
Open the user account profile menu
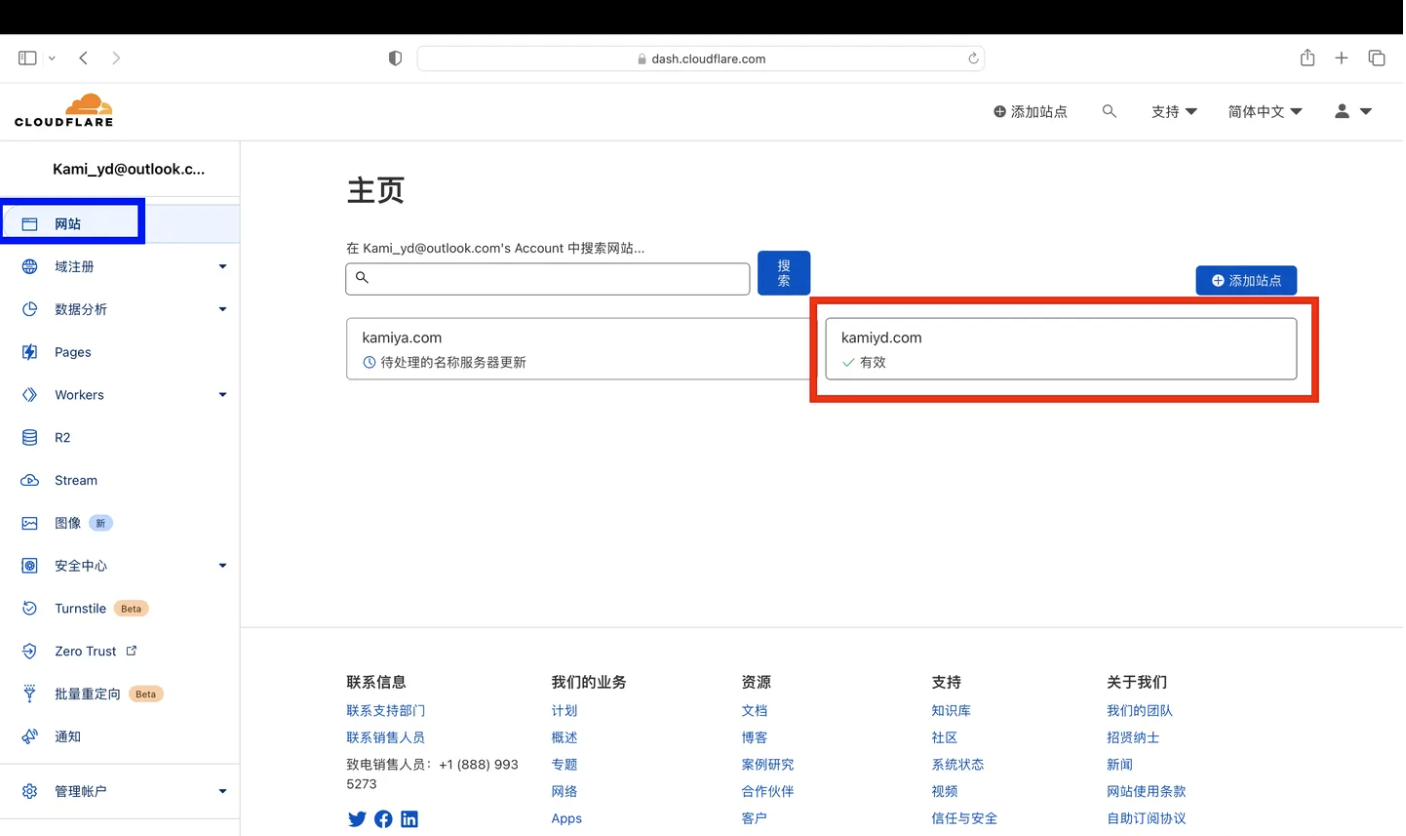click(1353, 112)
